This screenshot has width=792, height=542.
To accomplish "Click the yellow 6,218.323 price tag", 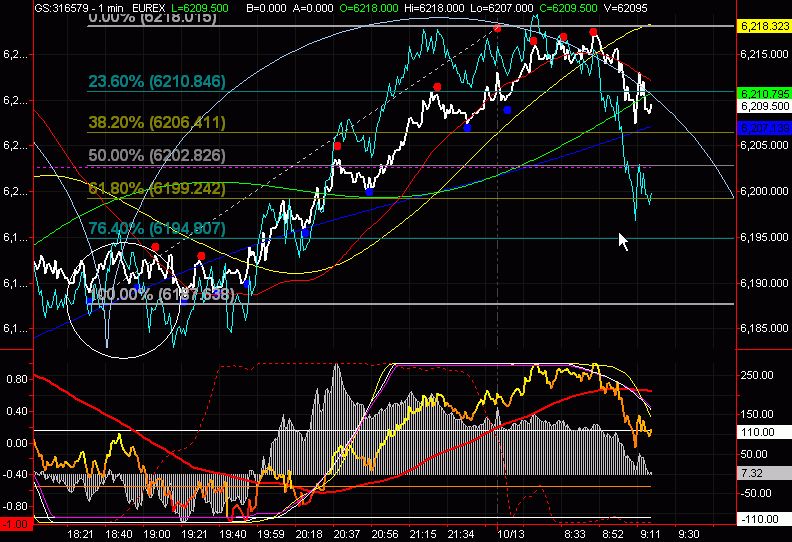I will point(765,26).
